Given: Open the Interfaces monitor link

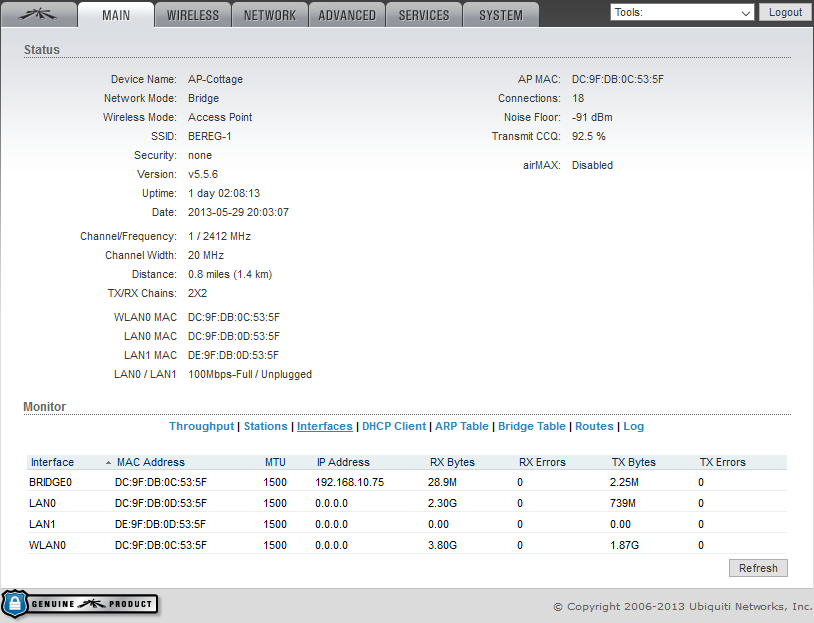Looking at the screenshot, I should click(x=324, y=426).
